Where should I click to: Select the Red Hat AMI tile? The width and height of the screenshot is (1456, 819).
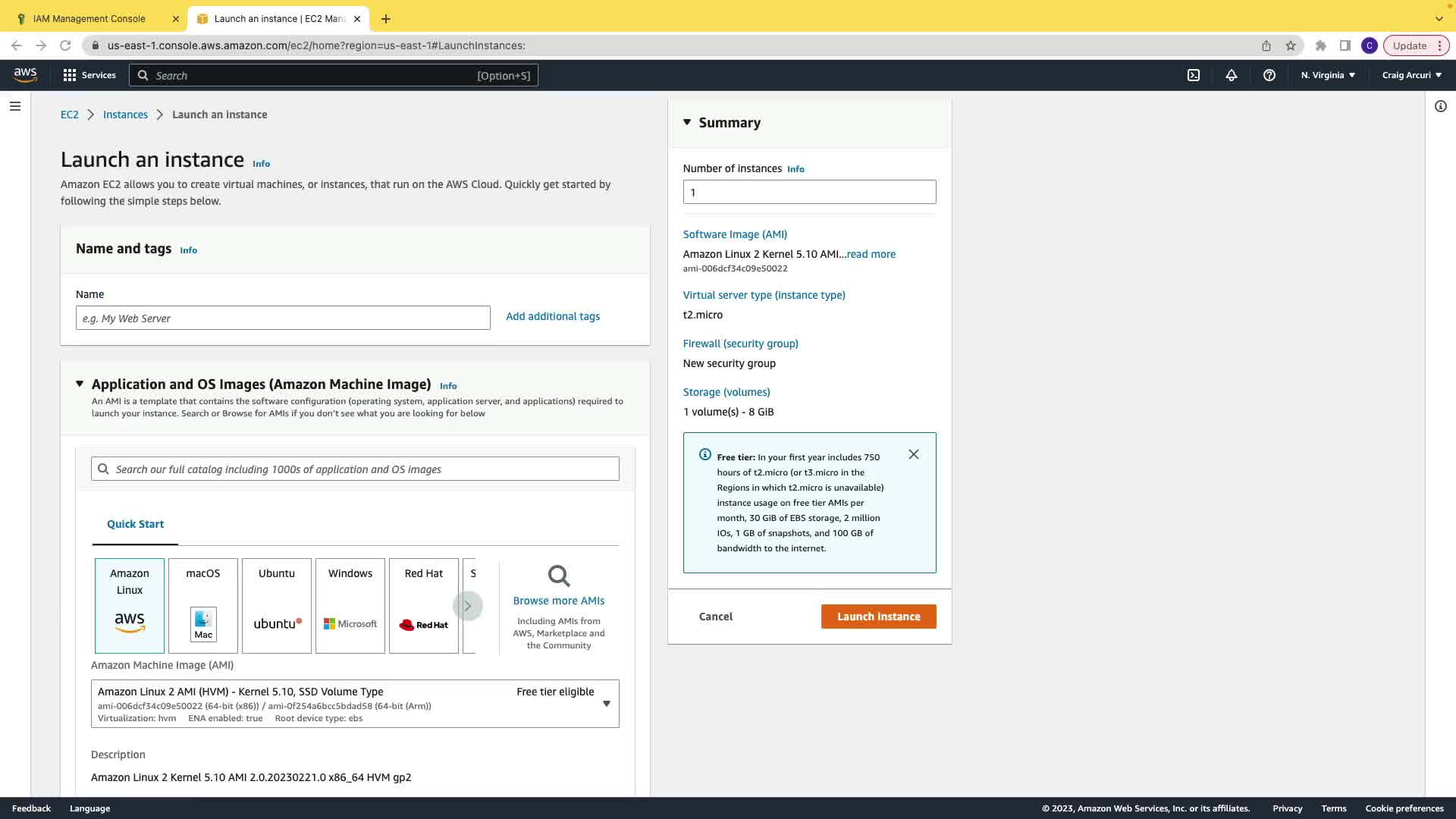click(x=424, y=606)
